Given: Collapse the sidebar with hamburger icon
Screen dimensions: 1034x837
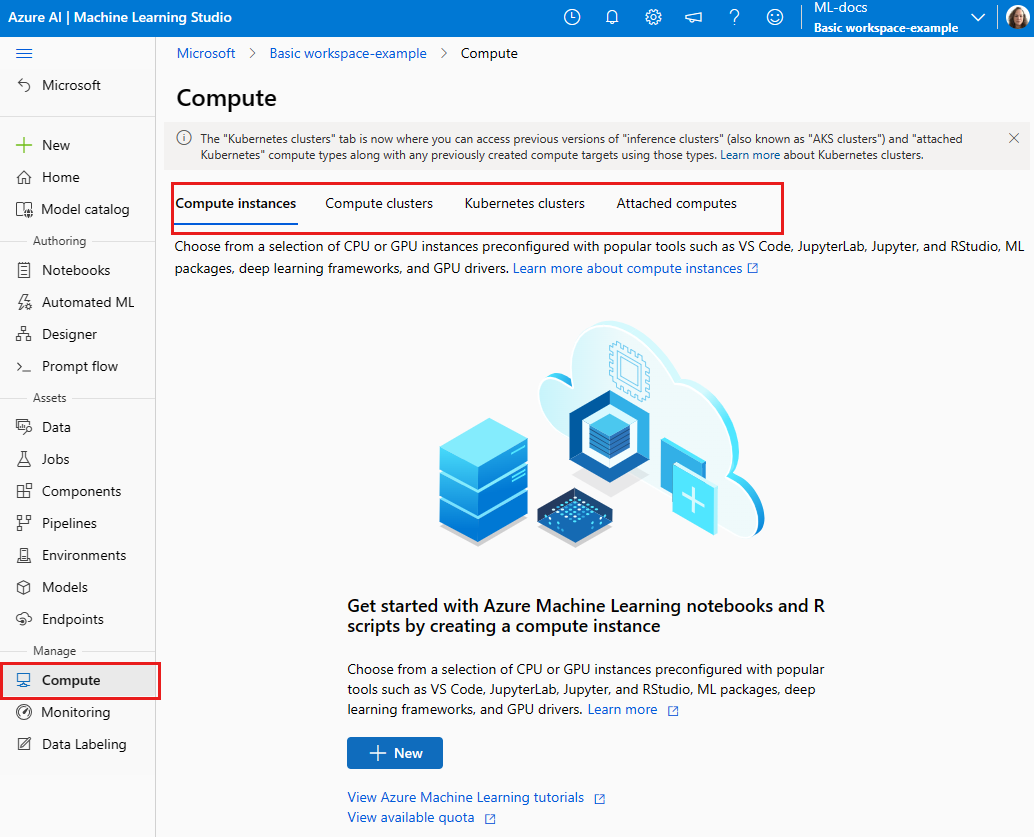Looking at the screenshot, I should [x=24, y=53].
